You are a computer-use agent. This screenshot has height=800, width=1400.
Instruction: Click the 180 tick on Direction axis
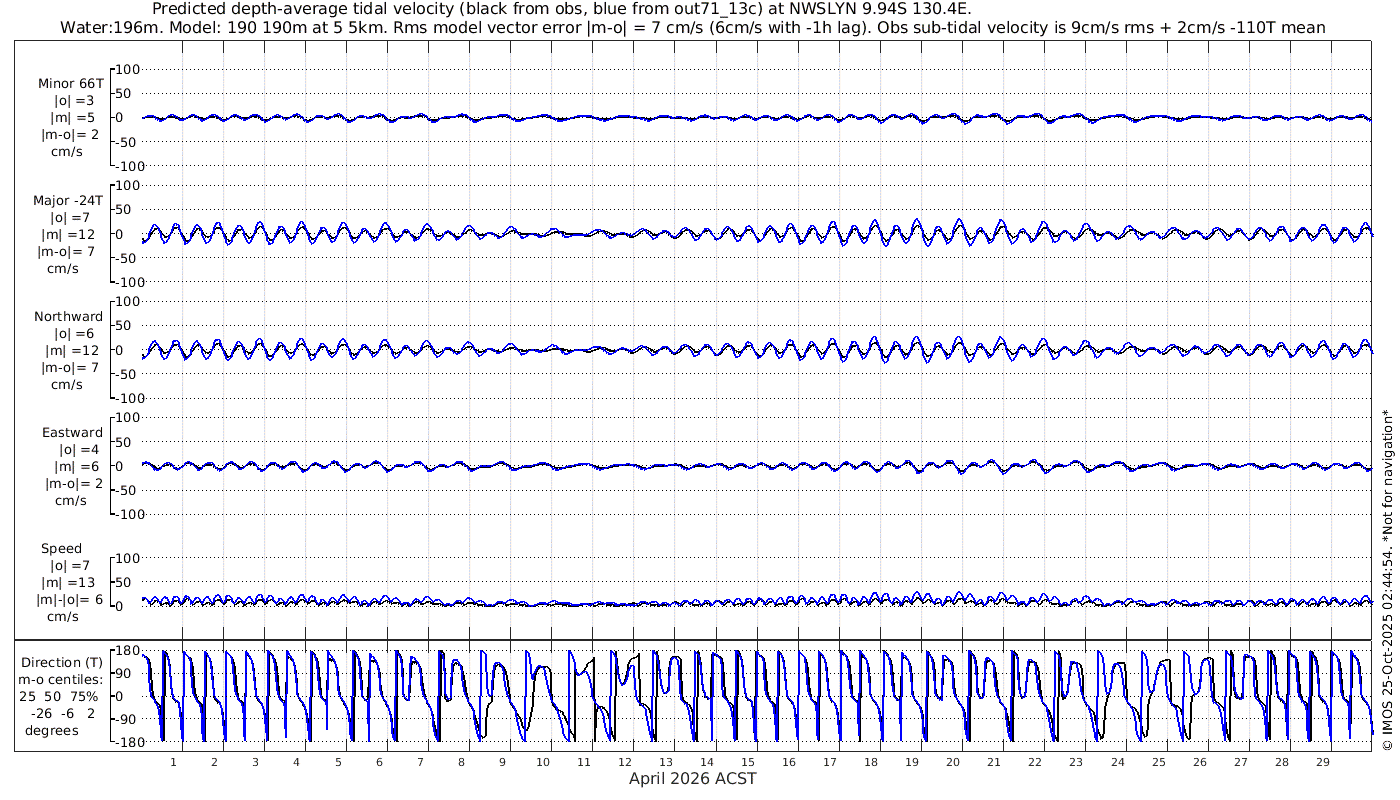point(126,650)
